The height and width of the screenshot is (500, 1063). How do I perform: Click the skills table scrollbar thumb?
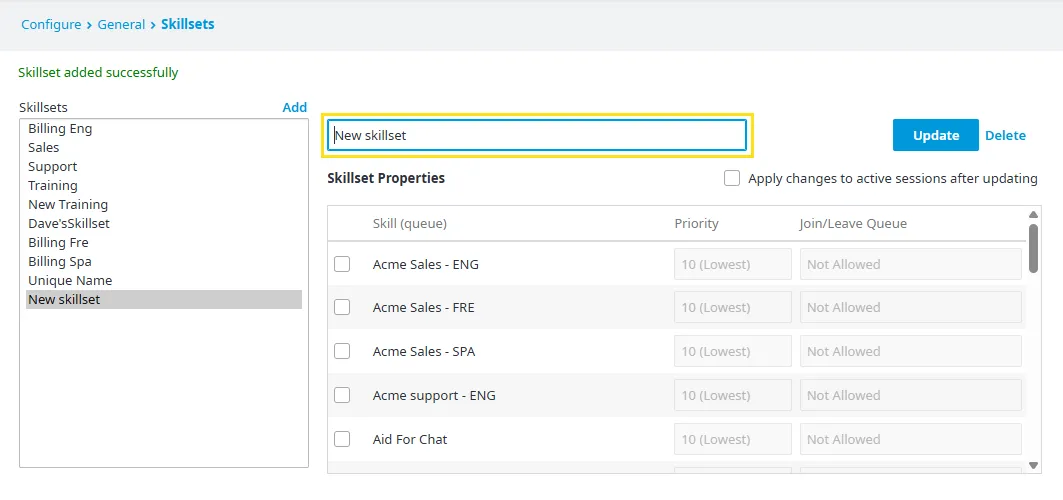coord(1034,248)
